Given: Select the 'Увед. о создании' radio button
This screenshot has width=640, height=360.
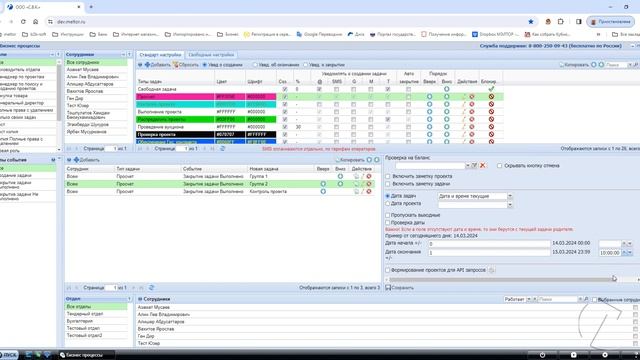Looking at the screenshot, I should pyautogui.click(x=205, y=65).
